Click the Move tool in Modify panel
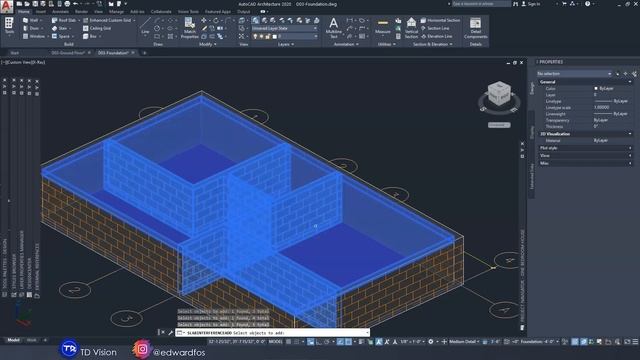This screenshot has width=640, height=360. tap(204, 20)
